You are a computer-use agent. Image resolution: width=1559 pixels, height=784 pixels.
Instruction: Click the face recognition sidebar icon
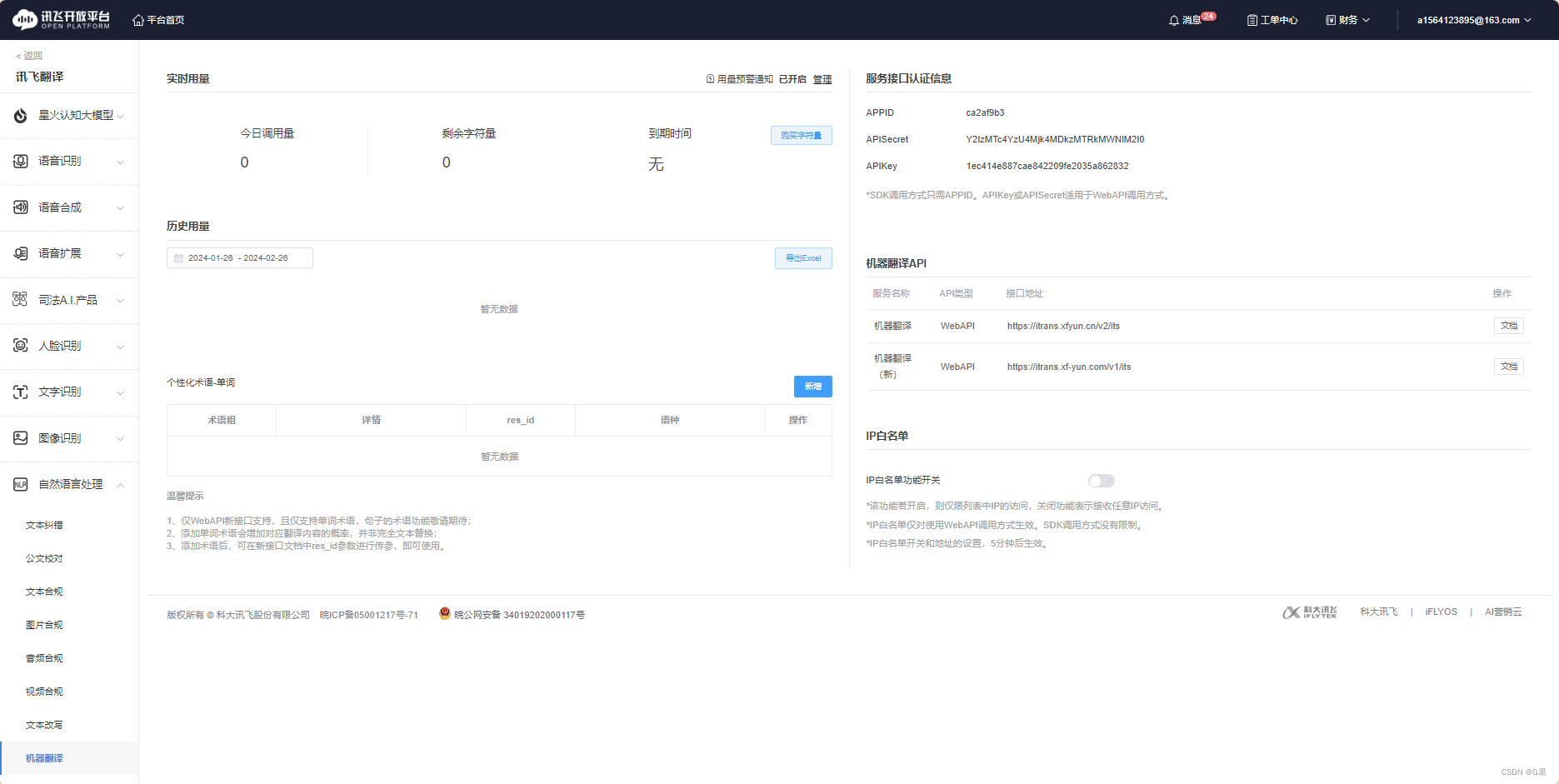tap(21, 346)
